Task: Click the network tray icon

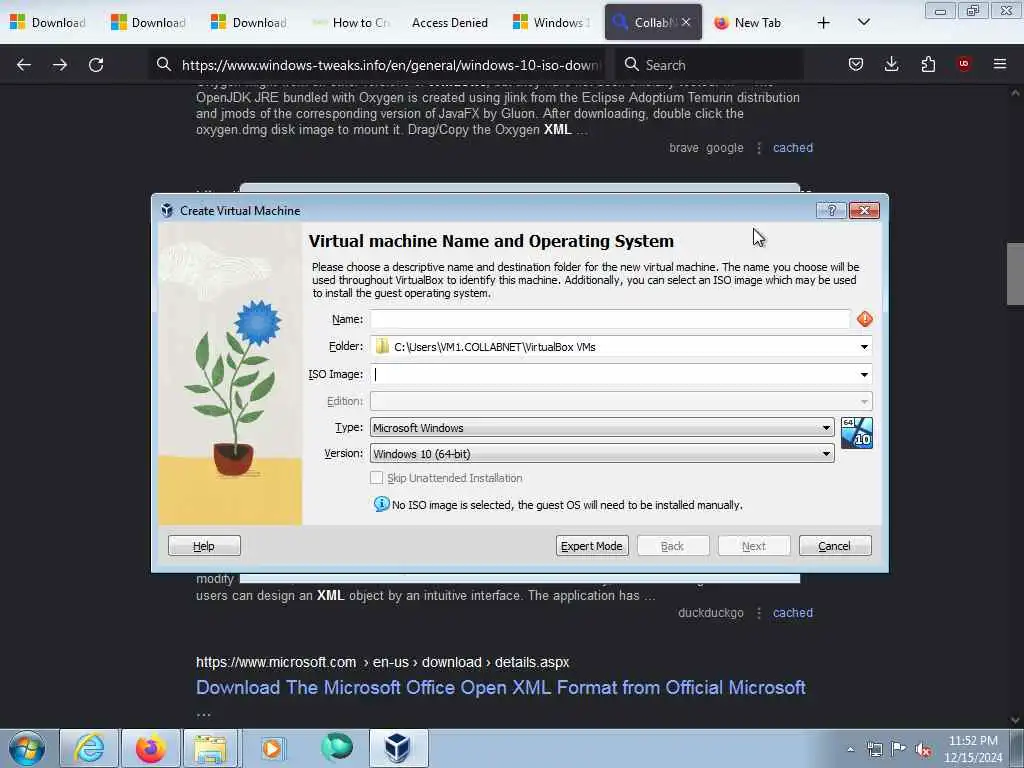Action: tap(874, 749)
